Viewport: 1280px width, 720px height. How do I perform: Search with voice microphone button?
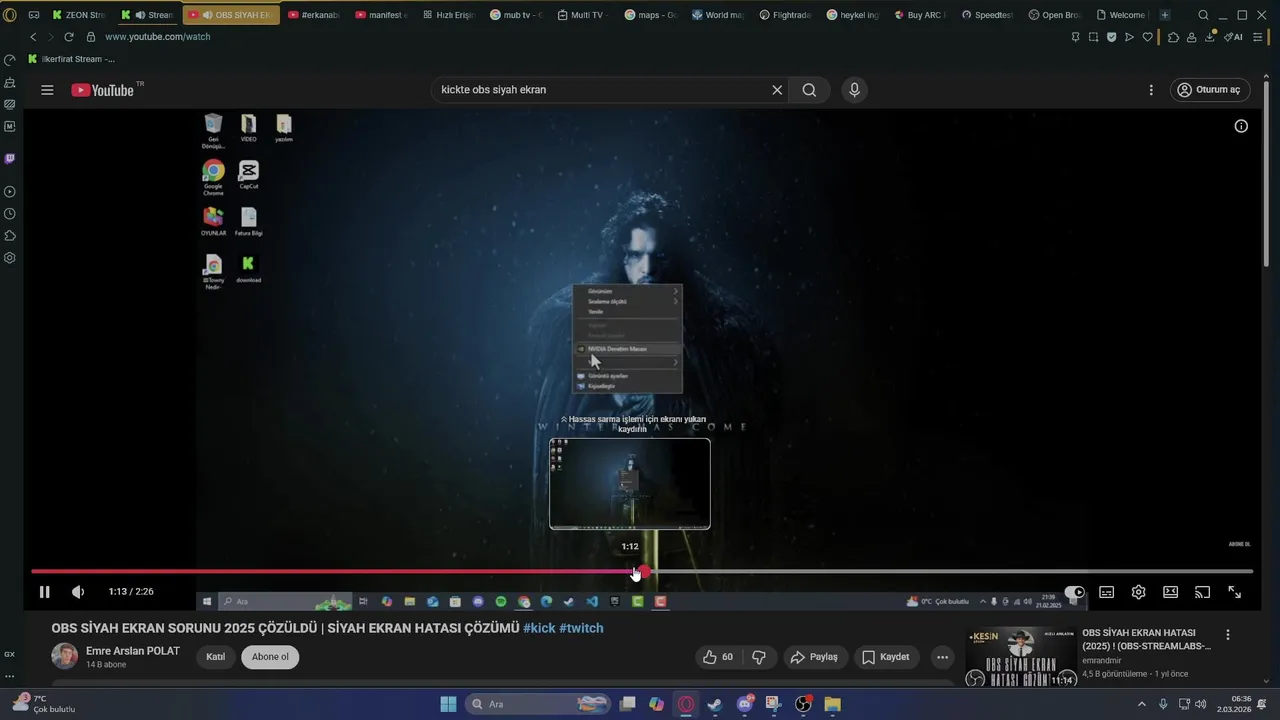pos(854,90)
